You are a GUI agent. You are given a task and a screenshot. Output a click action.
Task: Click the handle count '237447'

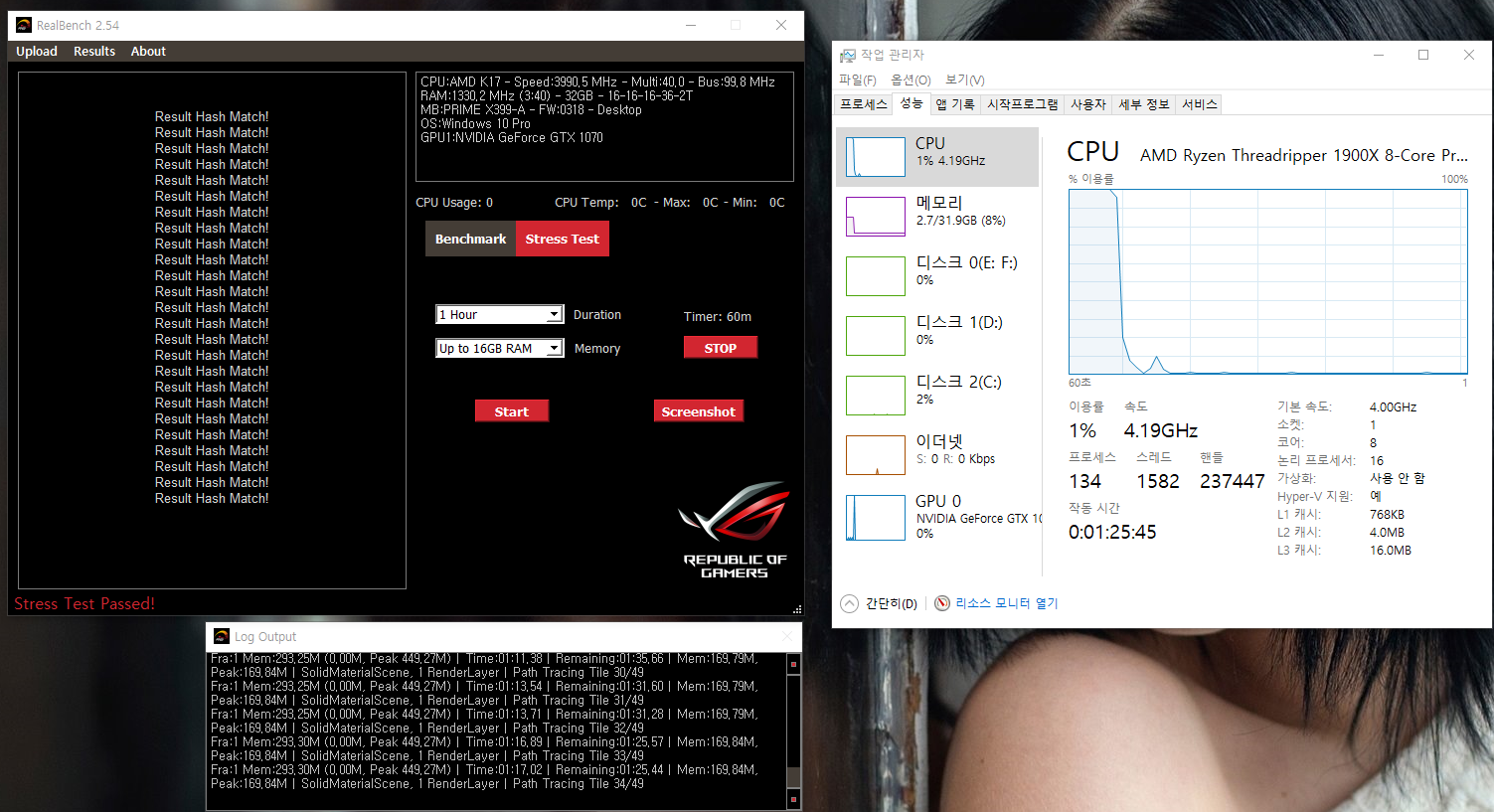click(x=1233, y=481)
